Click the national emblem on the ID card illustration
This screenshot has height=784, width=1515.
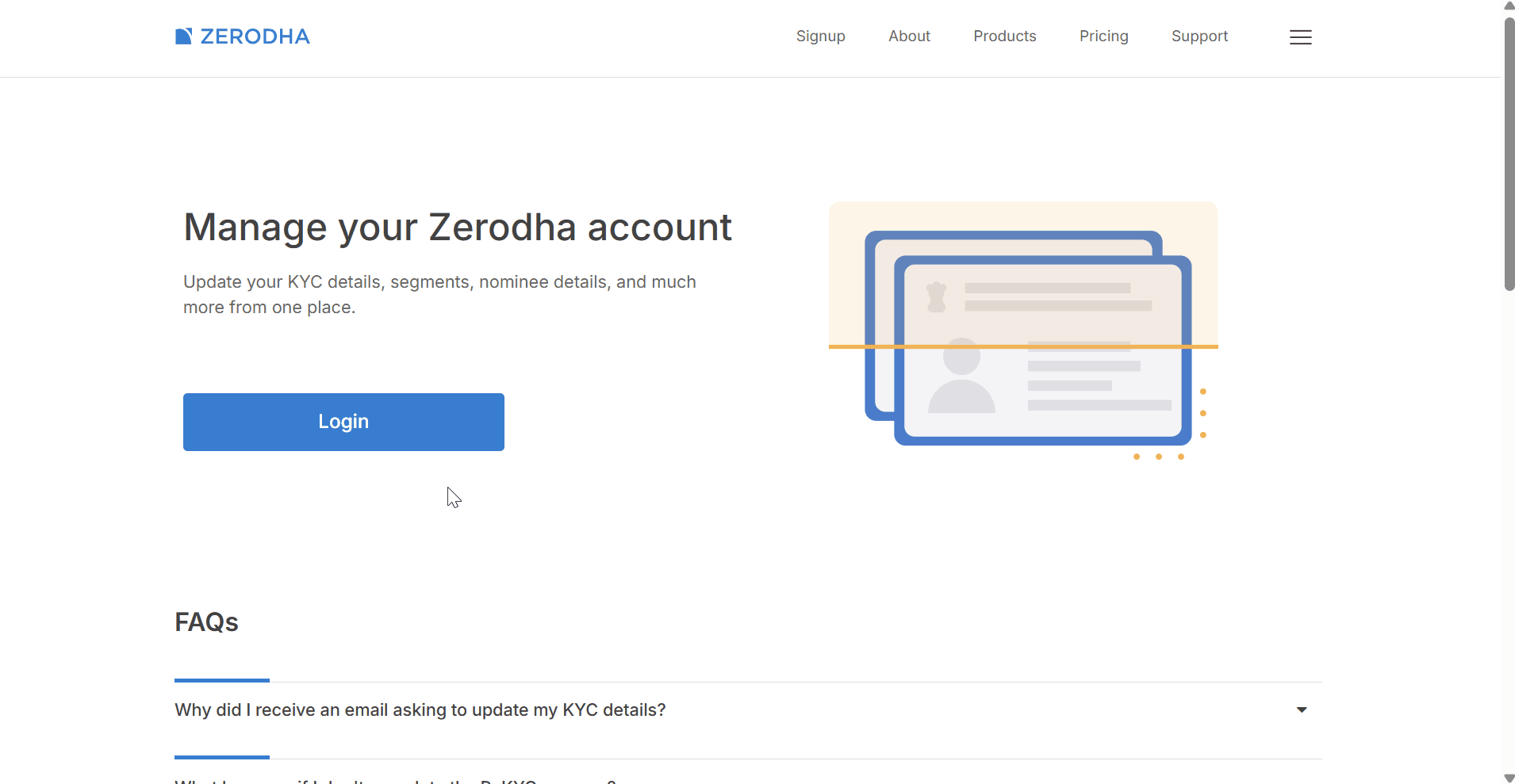point(937,297)
